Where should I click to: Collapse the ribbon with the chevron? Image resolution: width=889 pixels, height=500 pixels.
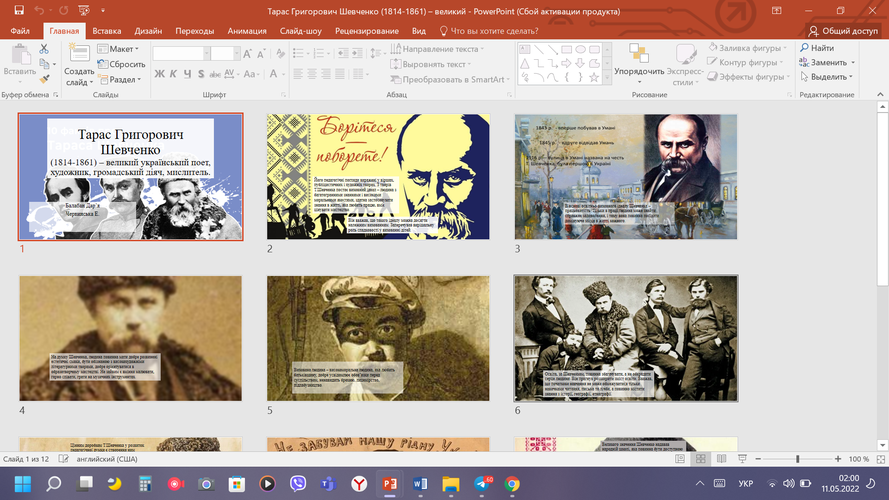pyautogui.click(x=880, y=94)
